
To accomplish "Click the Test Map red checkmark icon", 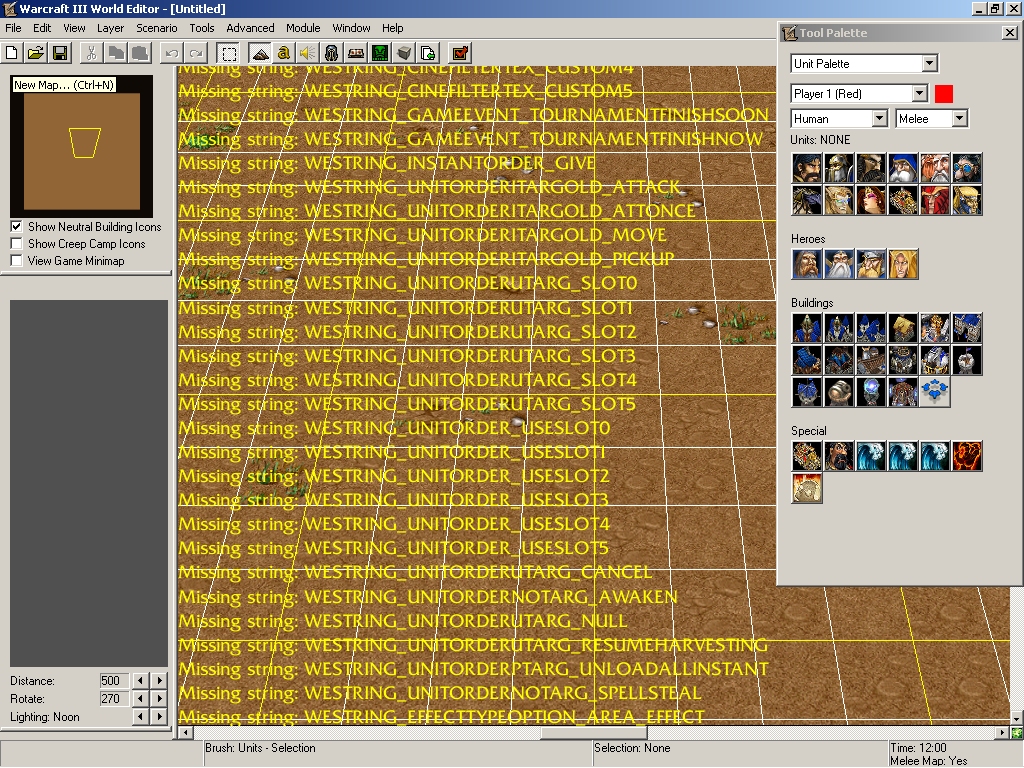I will coord(460,53).
